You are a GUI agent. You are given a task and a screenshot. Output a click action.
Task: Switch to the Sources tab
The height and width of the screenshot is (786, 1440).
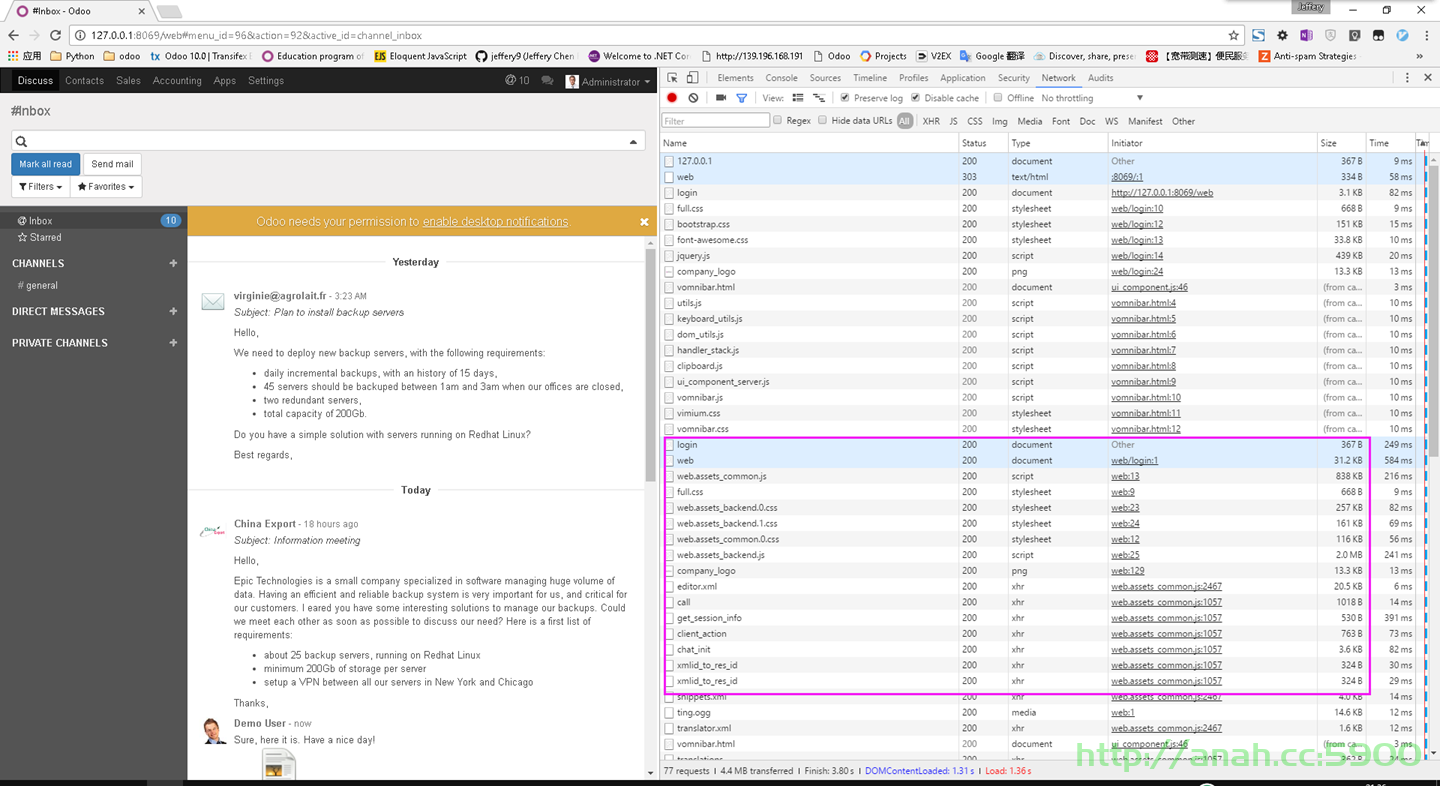tap(825, 78)
